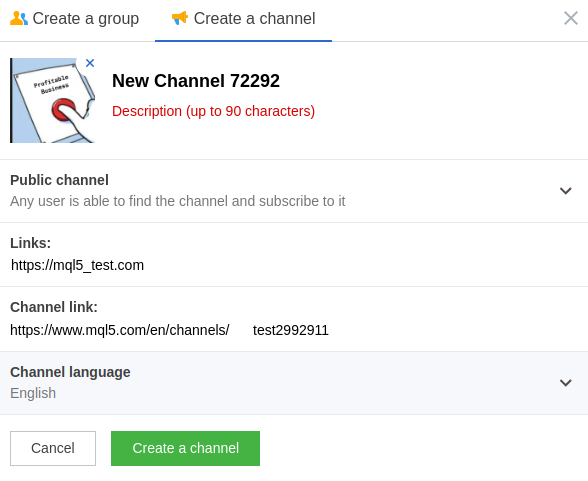Image resolution: width=588 pixels, height=481 pixels.
Task: Select the Create a channel tab
Action: tap(243, 19)
